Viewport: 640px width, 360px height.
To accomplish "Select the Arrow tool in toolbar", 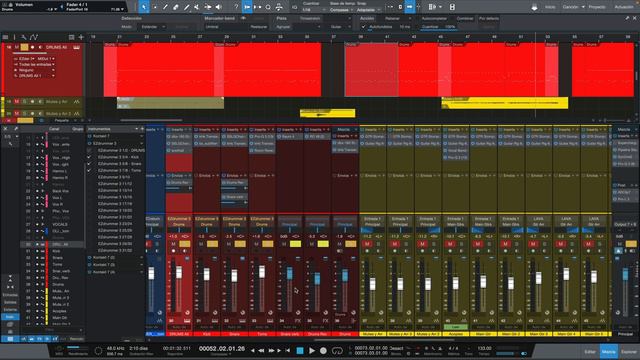I will point(144,7).
